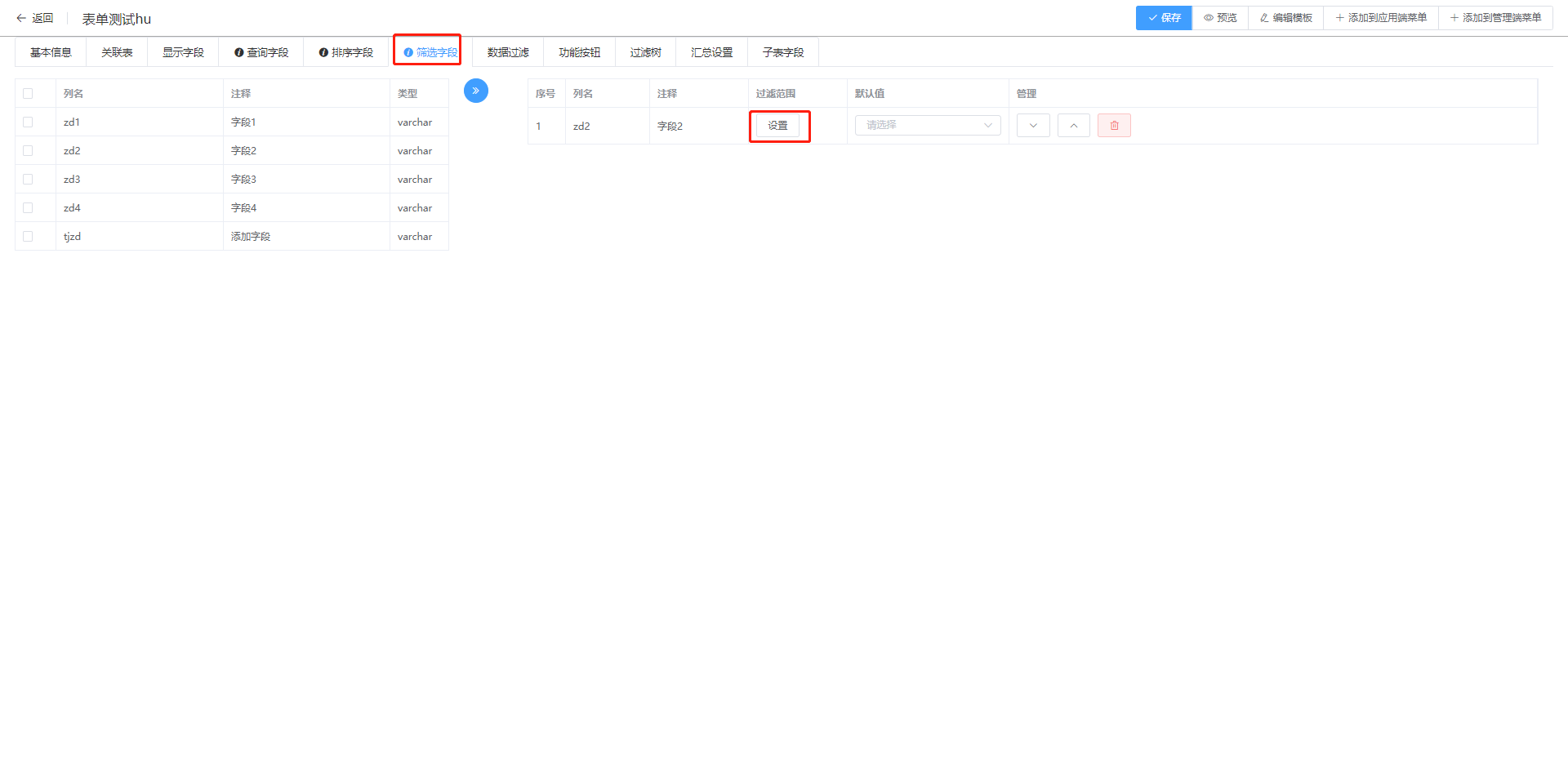Viewport: 1568px width, 765px height.
Task: Click 预览 preview eye button
Action: tap(1220, 18)
